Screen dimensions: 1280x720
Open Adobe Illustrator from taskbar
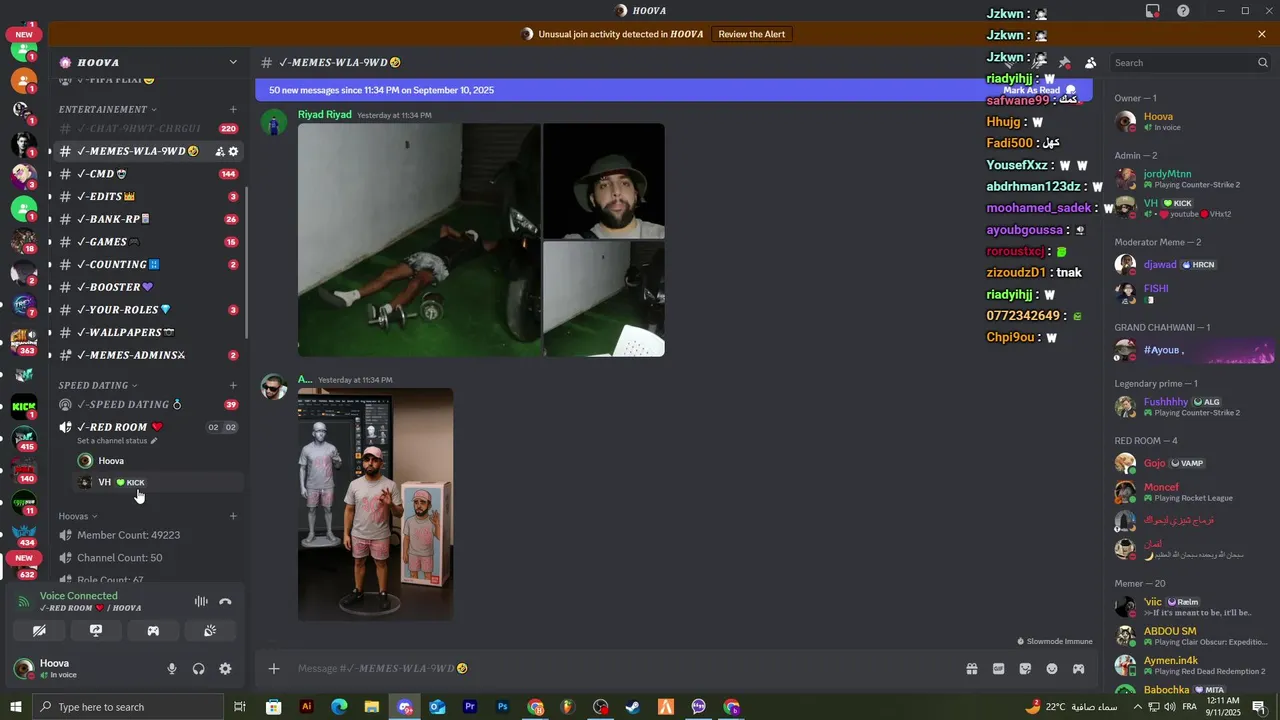coord(307,707)
